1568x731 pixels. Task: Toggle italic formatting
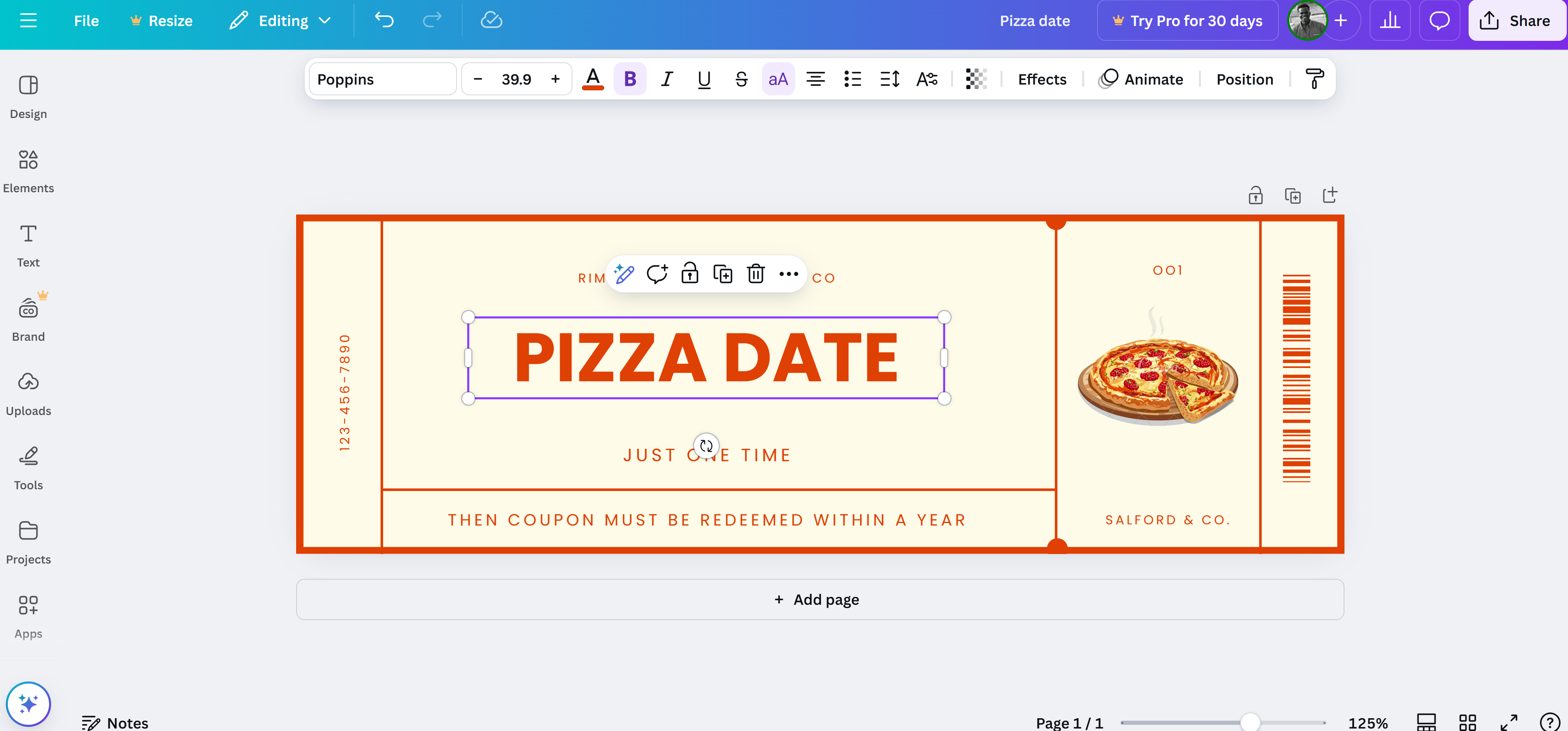pos(667,79)
